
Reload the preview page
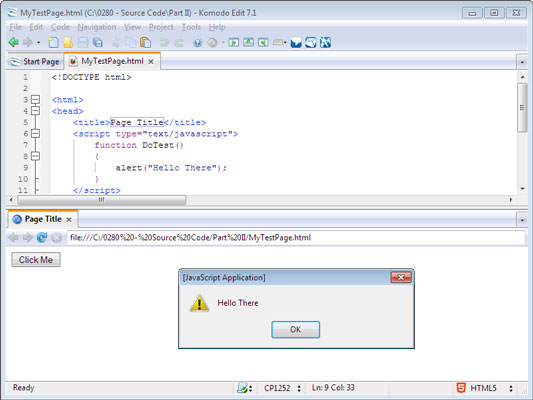(42, 237)
